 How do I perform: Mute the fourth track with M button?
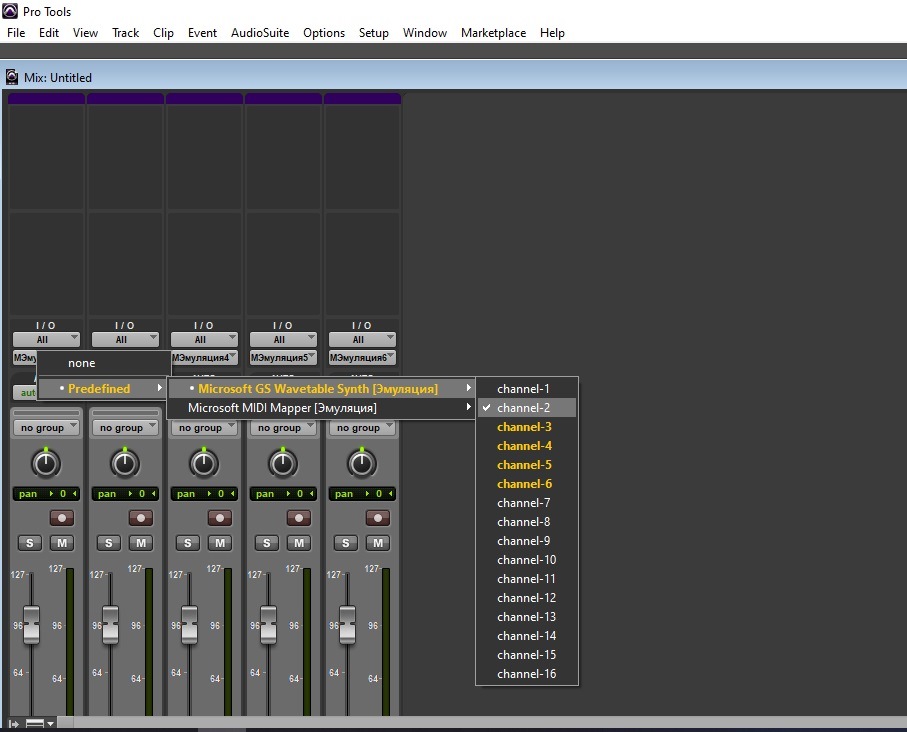coord(299,543)
